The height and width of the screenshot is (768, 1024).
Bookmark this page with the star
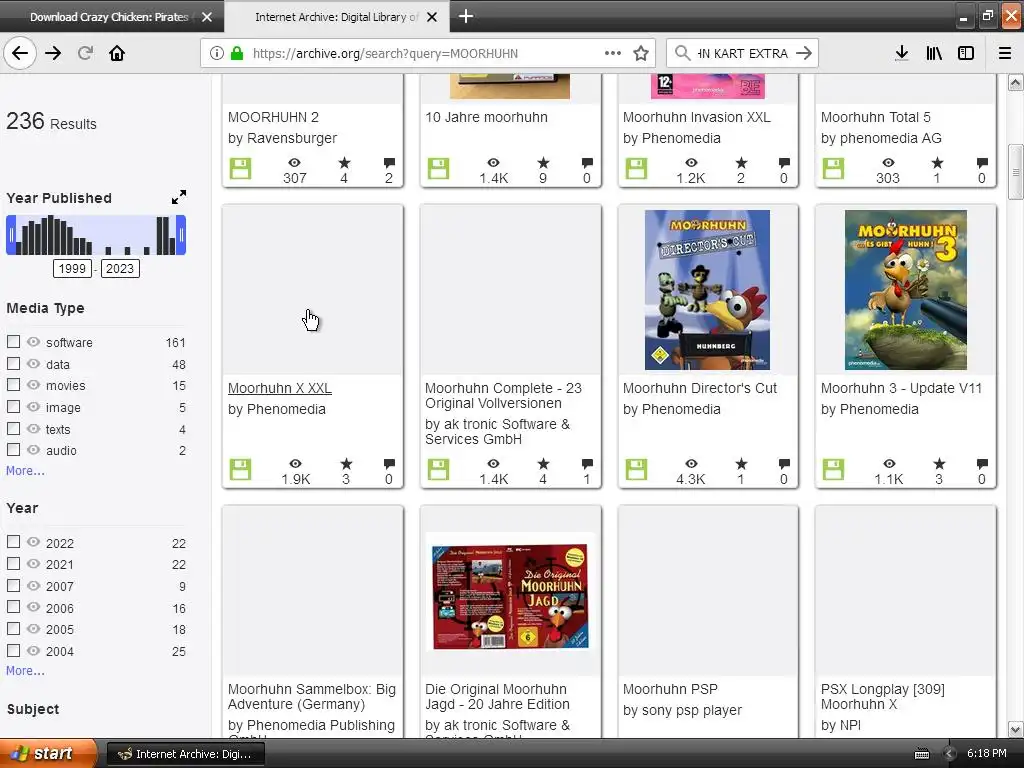click(x=641, y=53)
